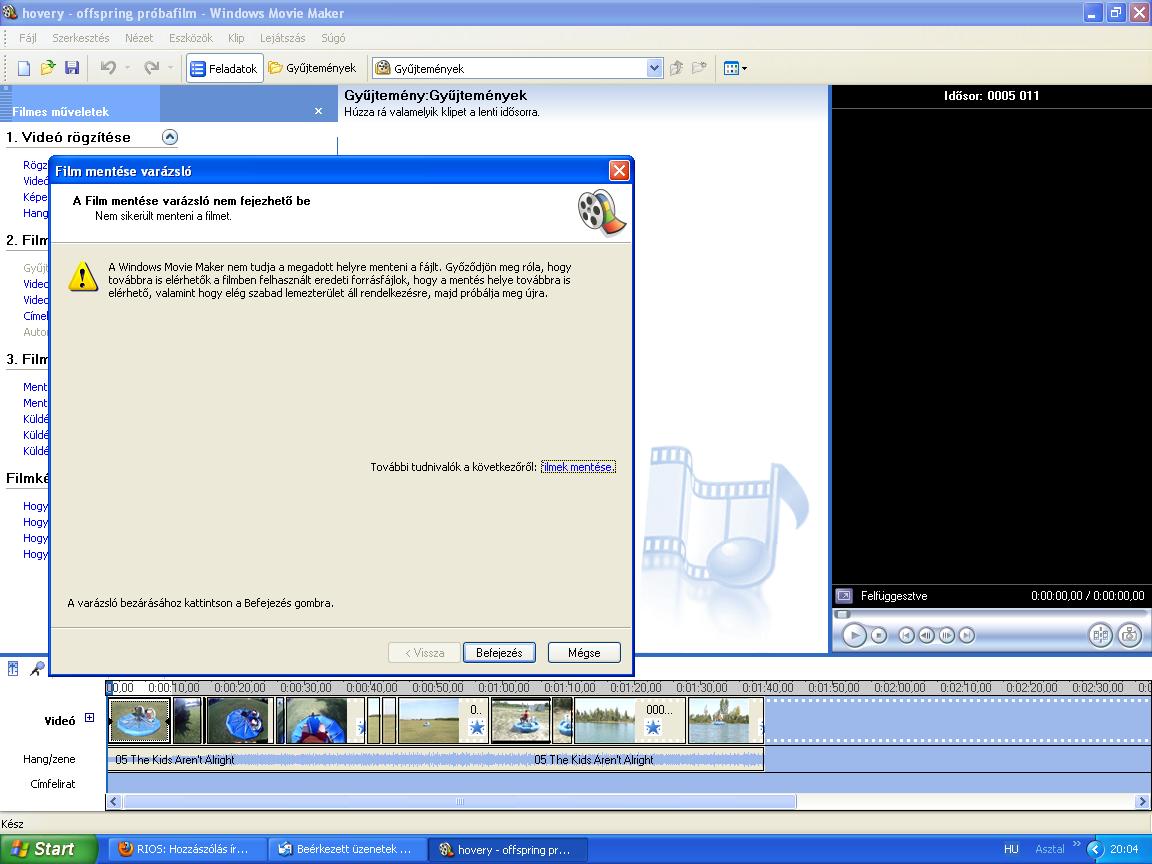The image size is (1152, 864).
Task: Stop playback in the preview monitor
Action: pyautogui.click(x=879, y=636)
